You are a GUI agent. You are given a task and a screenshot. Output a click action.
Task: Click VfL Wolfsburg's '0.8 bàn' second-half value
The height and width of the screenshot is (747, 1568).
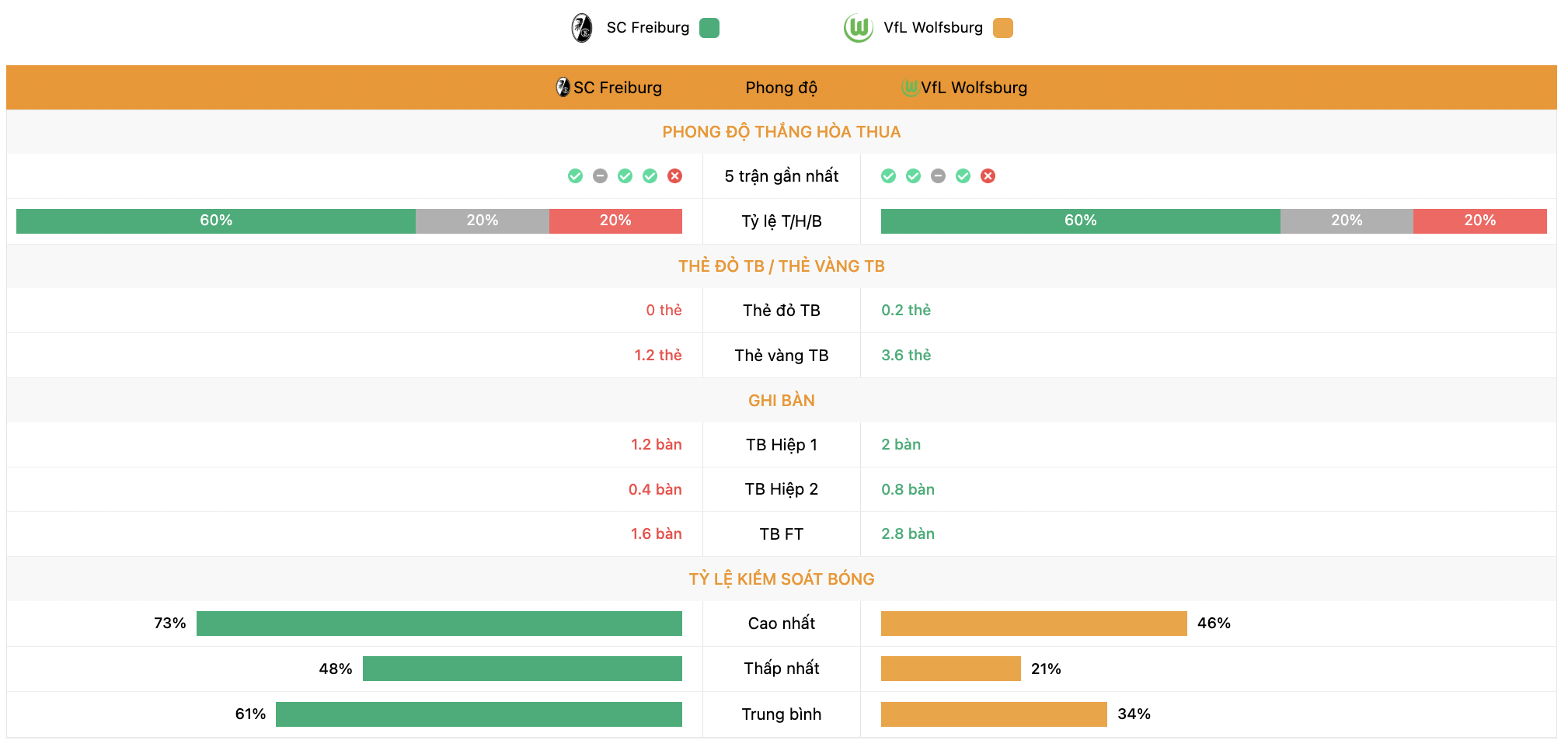pos(908,490)
